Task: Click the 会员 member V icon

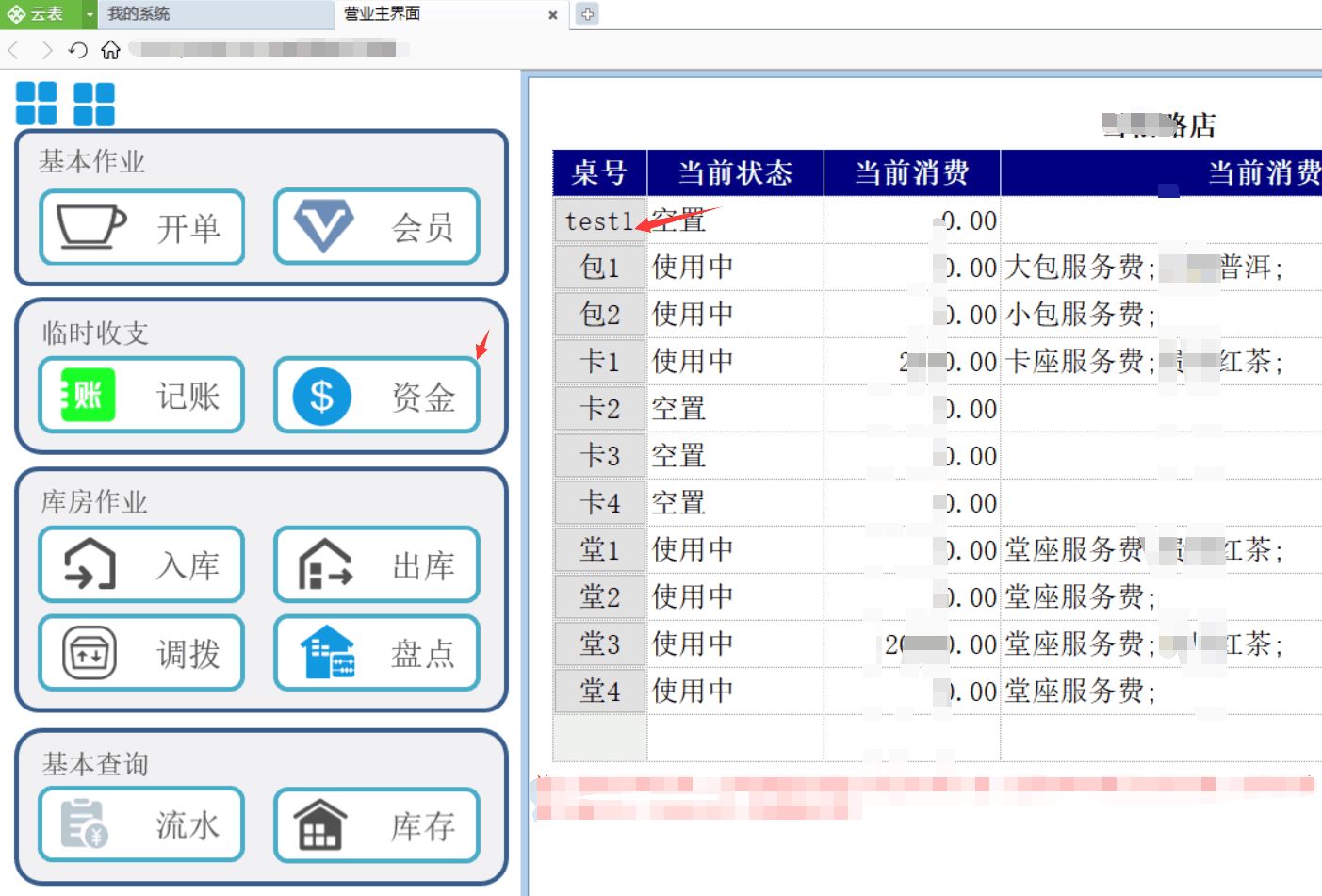Action: [322, 224]
